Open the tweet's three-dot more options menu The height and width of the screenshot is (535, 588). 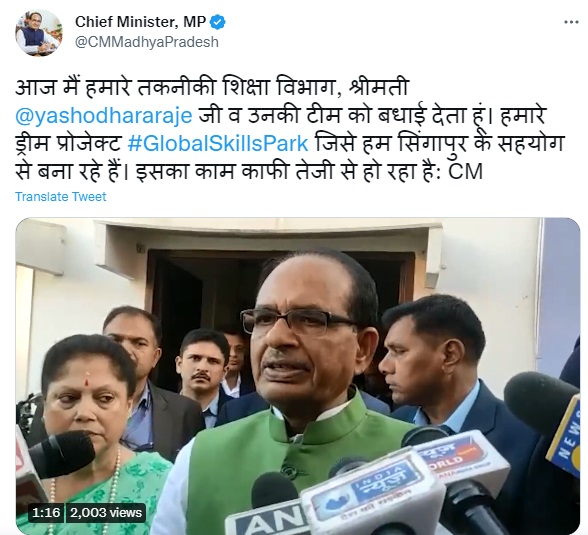[x=571, y=22]
